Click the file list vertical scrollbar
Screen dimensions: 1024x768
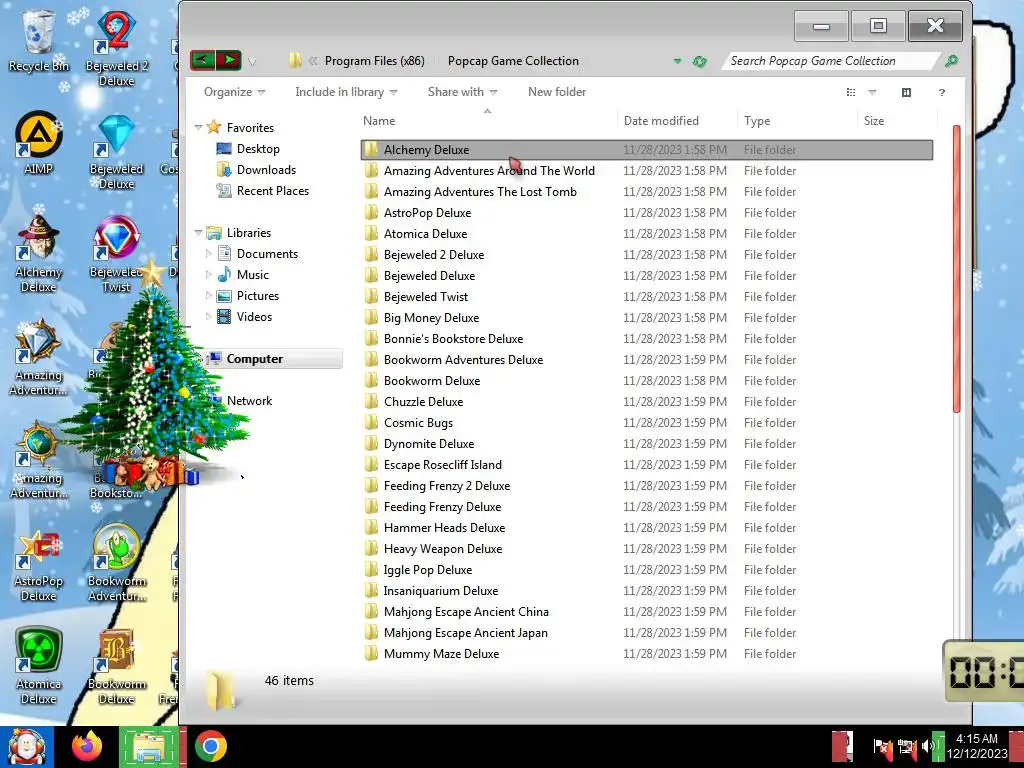(957, 268)
